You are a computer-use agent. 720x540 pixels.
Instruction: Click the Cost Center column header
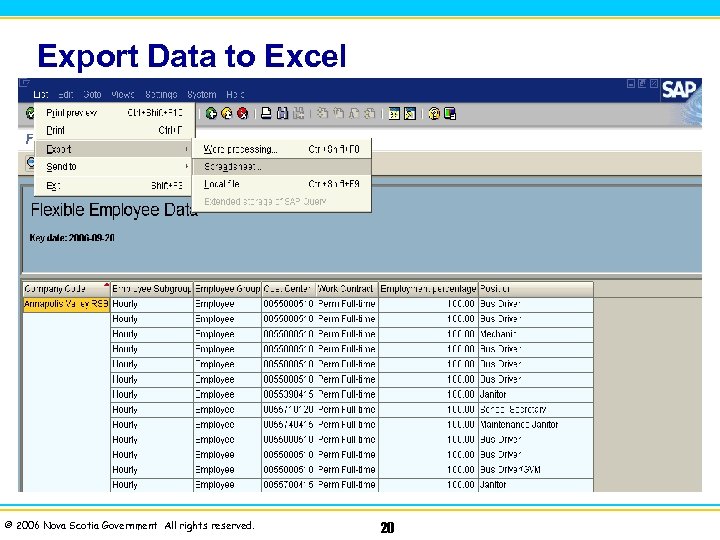tap(289, 289)
